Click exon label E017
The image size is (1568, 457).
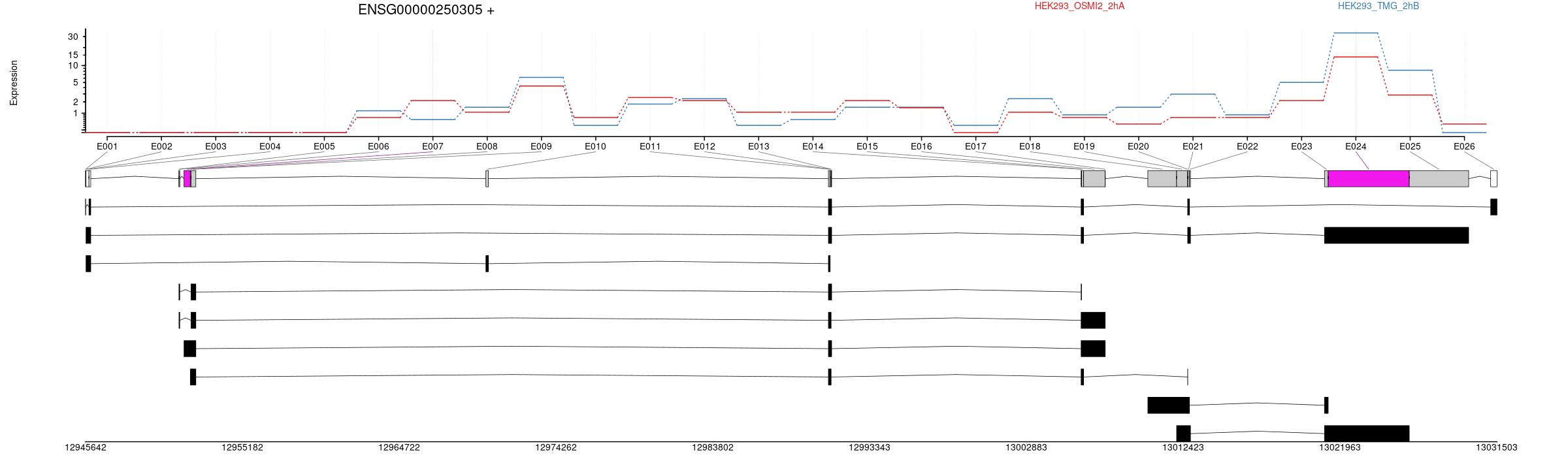(975, 146)
